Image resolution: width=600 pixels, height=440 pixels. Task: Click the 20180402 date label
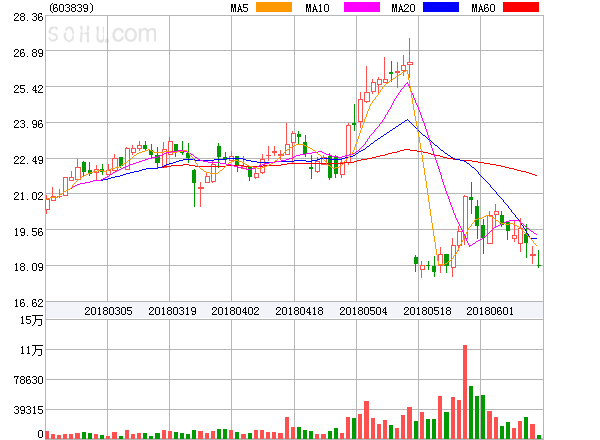[x=235, y=311]
